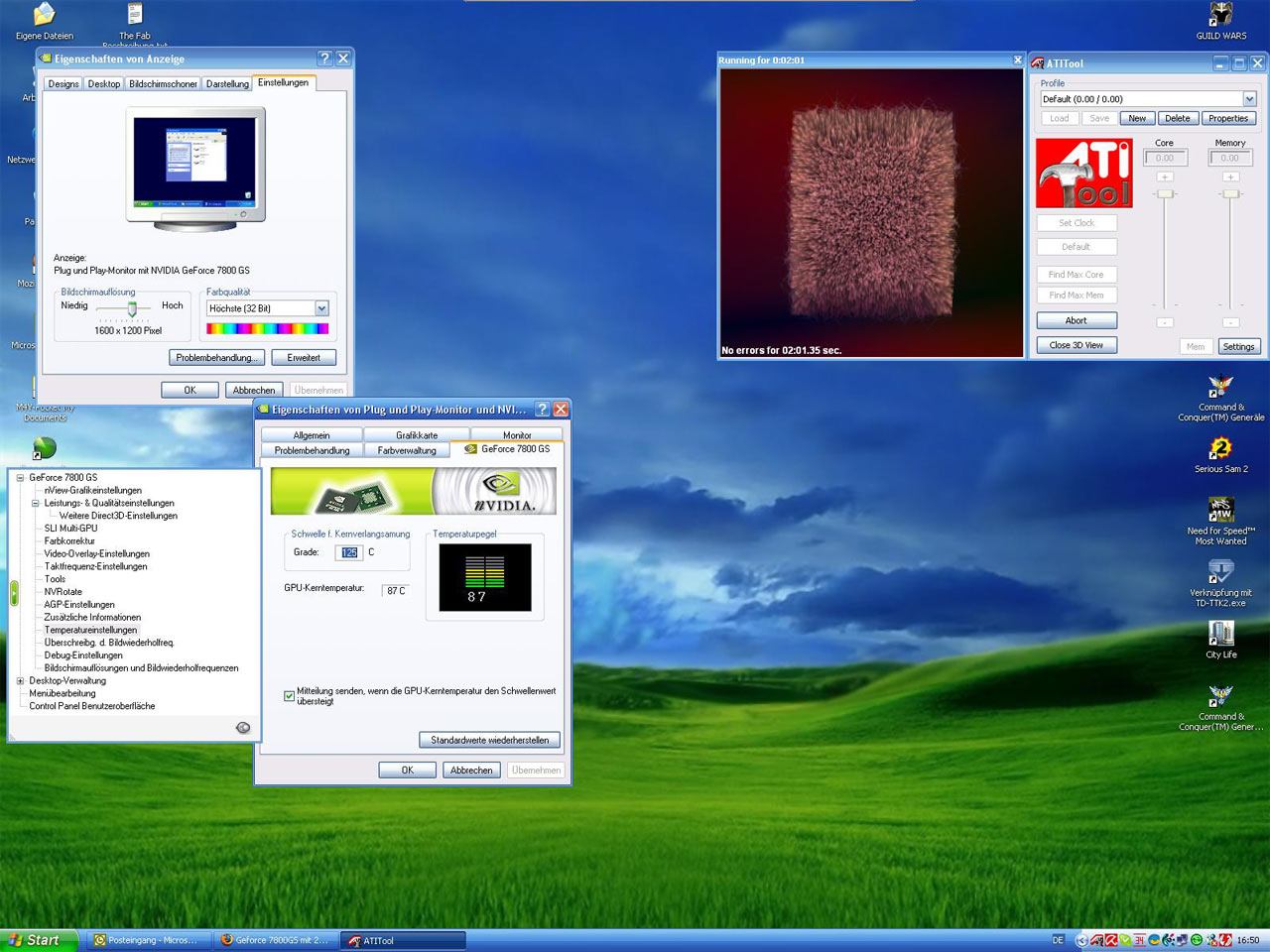Click the Core clock slider thumb

click(x=1166, y=193)
